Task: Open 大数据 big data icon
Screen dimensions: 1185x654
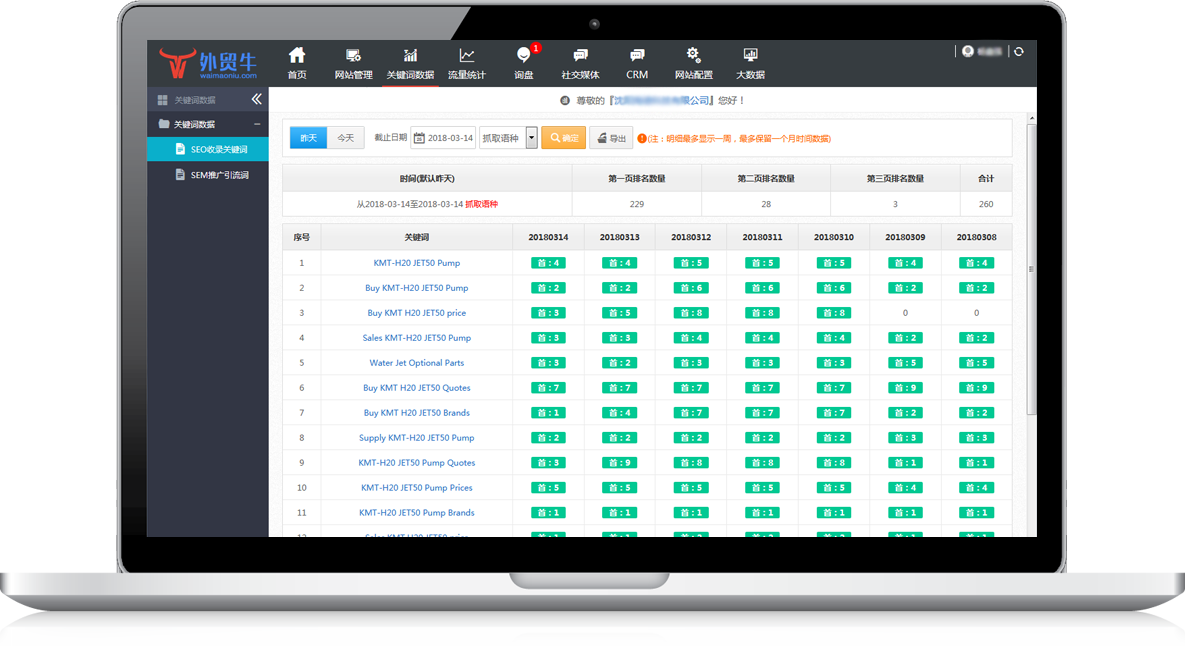Action: pyautogui.click(x=750, y=63)
